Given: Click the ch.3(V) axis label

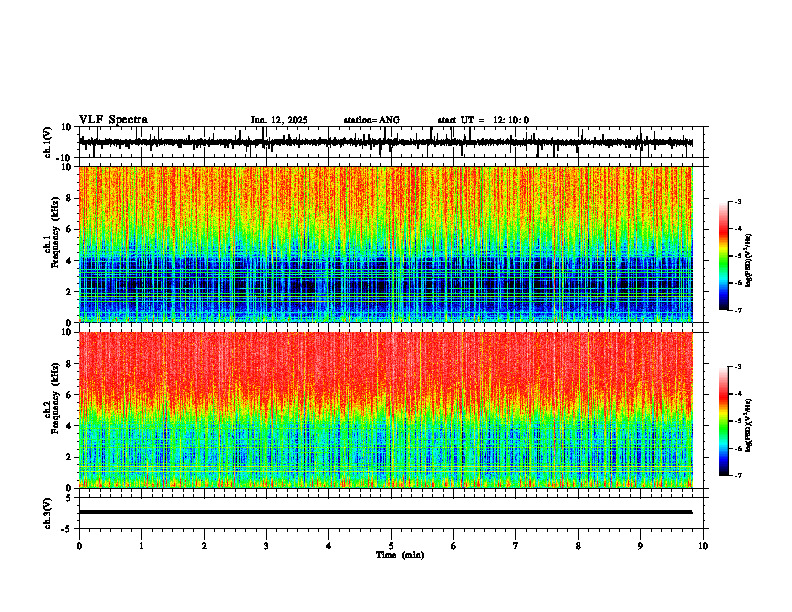Looking at the screenshot, I should (x=48, y=513).
